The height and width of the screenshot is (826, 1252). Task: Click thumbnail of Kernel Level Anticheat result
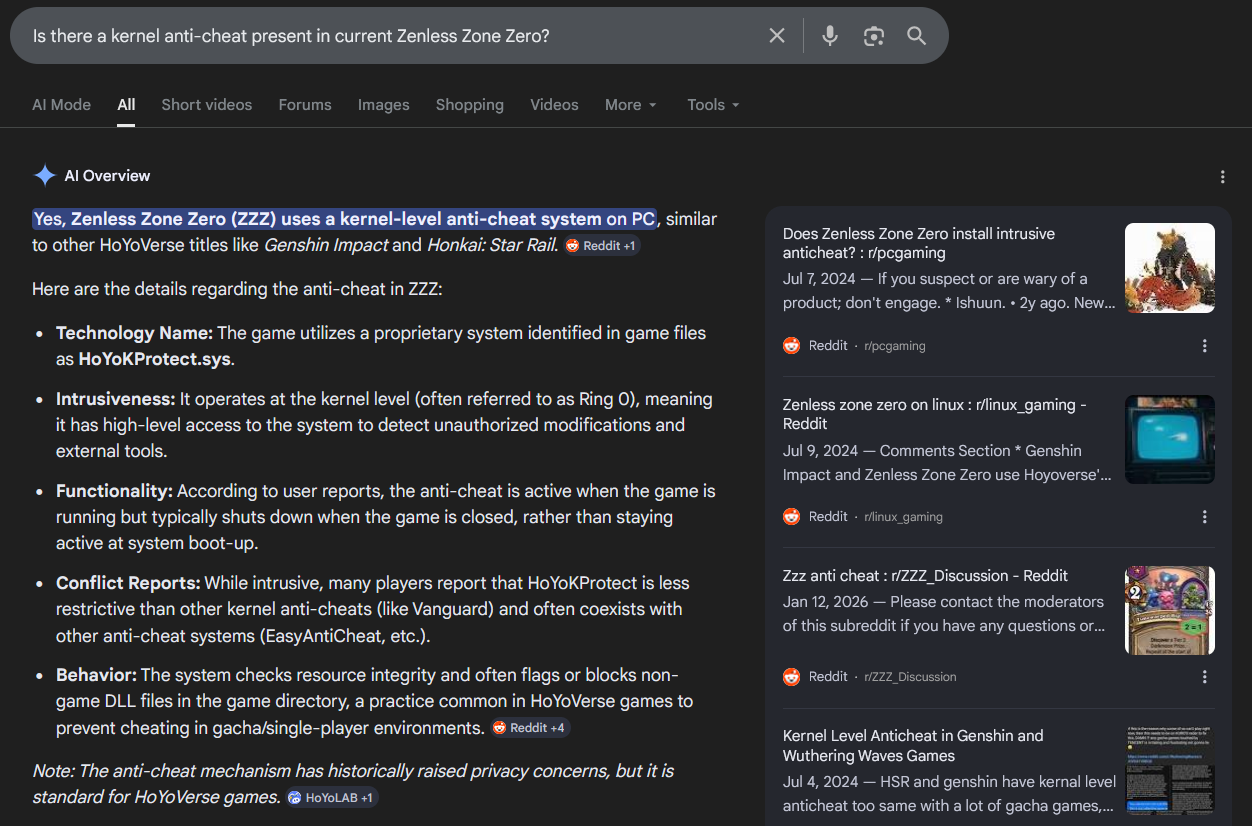click(x=1170, y=771)
